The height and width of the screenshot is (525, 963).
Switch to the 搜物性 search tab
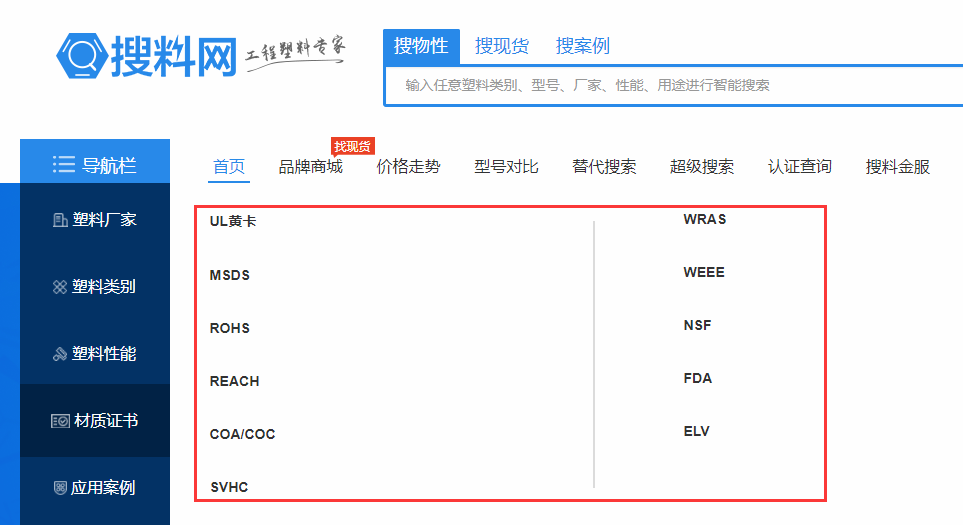pyautogui.click(x=421, y=46)
